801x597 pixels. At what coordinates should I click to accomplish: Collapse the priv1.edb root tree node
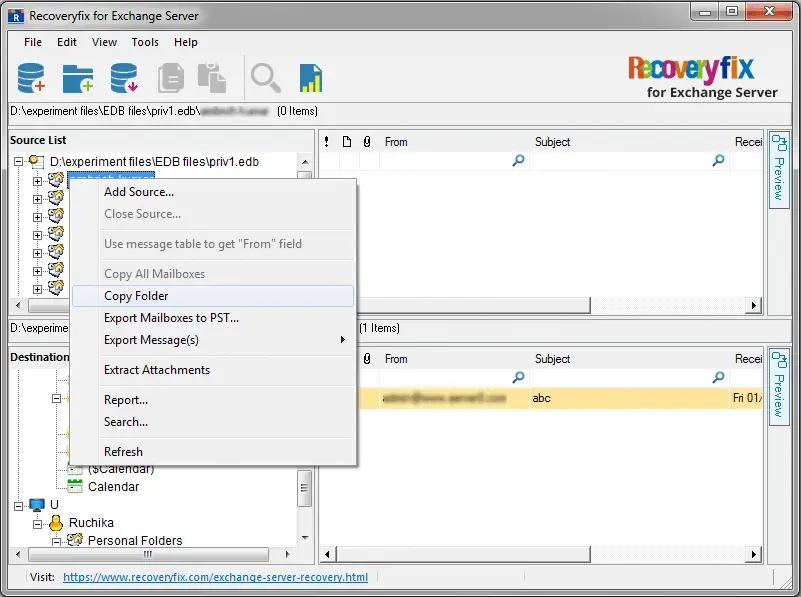[19, 161]
